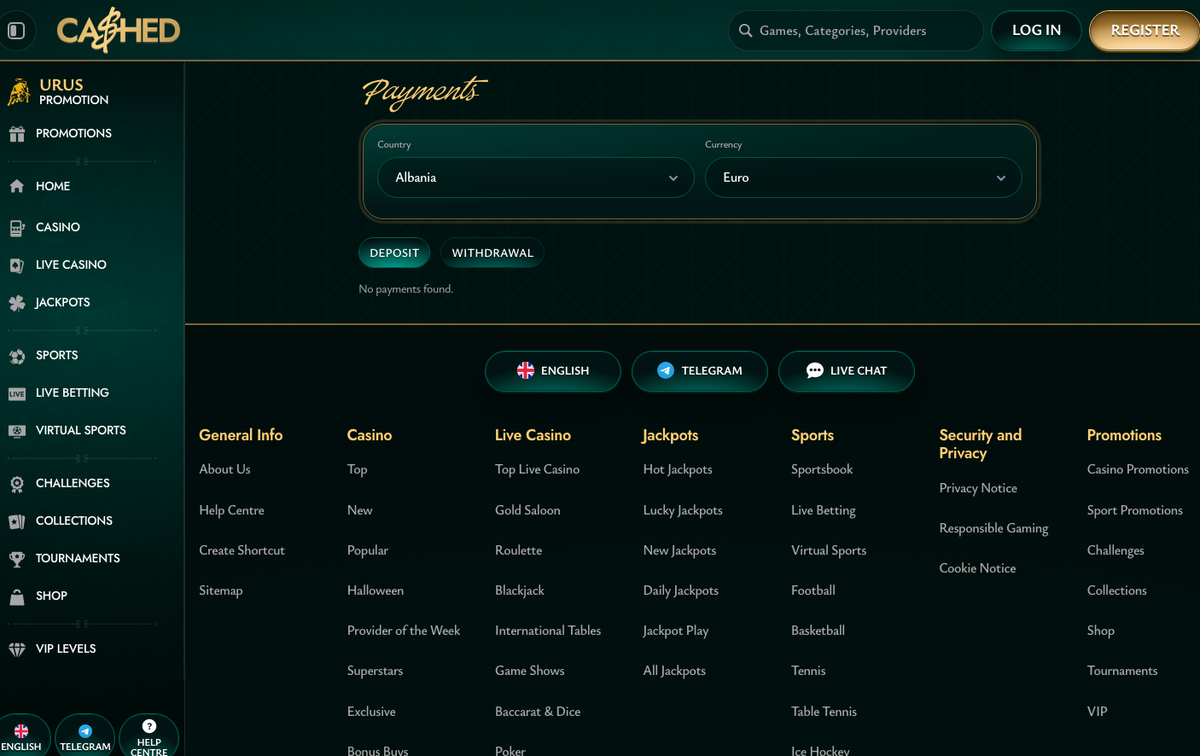Click the CASHED logo
1200x756 pixels.
(x=118, y=31)
